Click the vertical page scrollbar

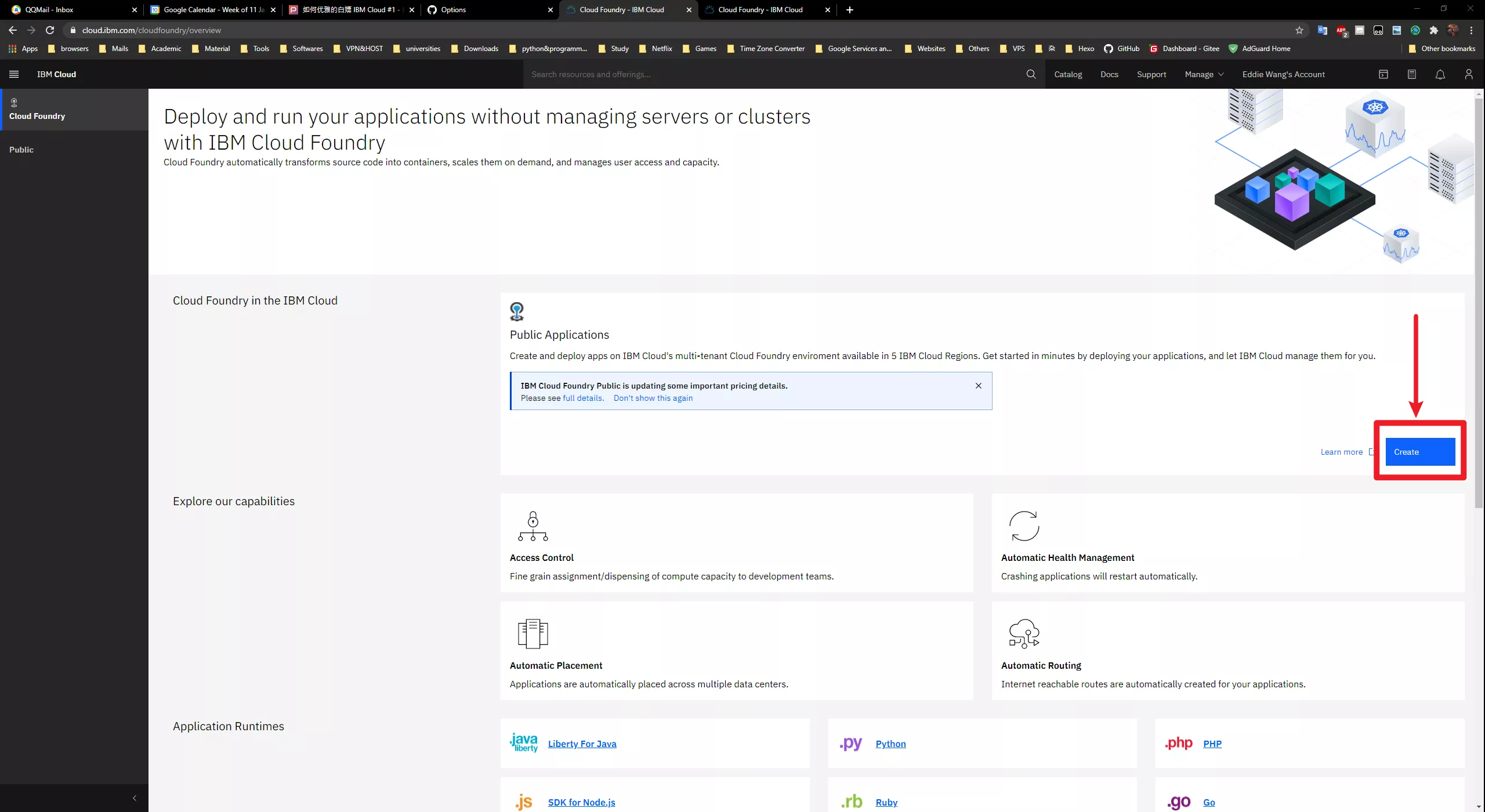(x=1479, y=302)
